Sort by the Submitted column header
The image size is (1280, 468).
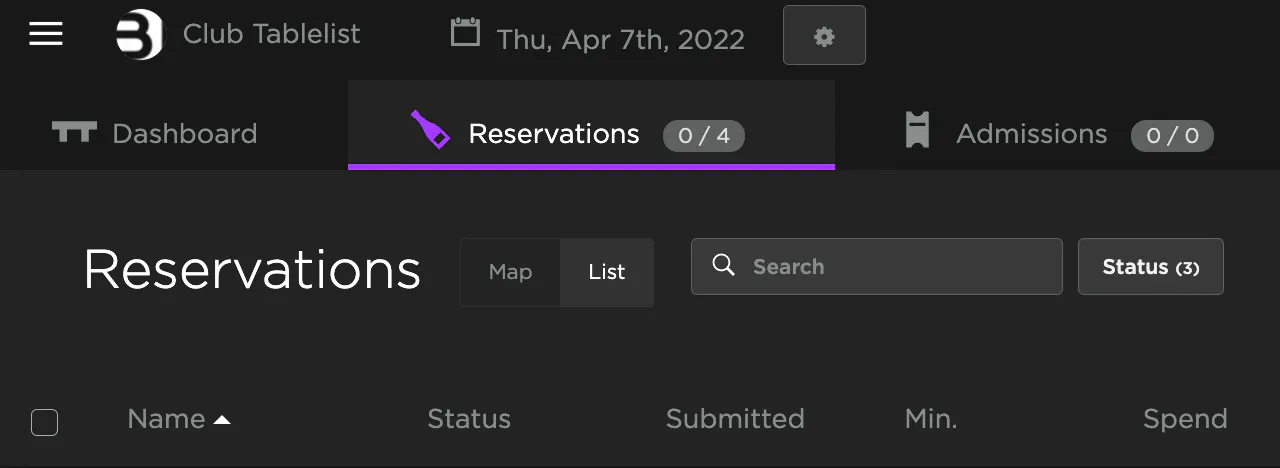point(735,419)
